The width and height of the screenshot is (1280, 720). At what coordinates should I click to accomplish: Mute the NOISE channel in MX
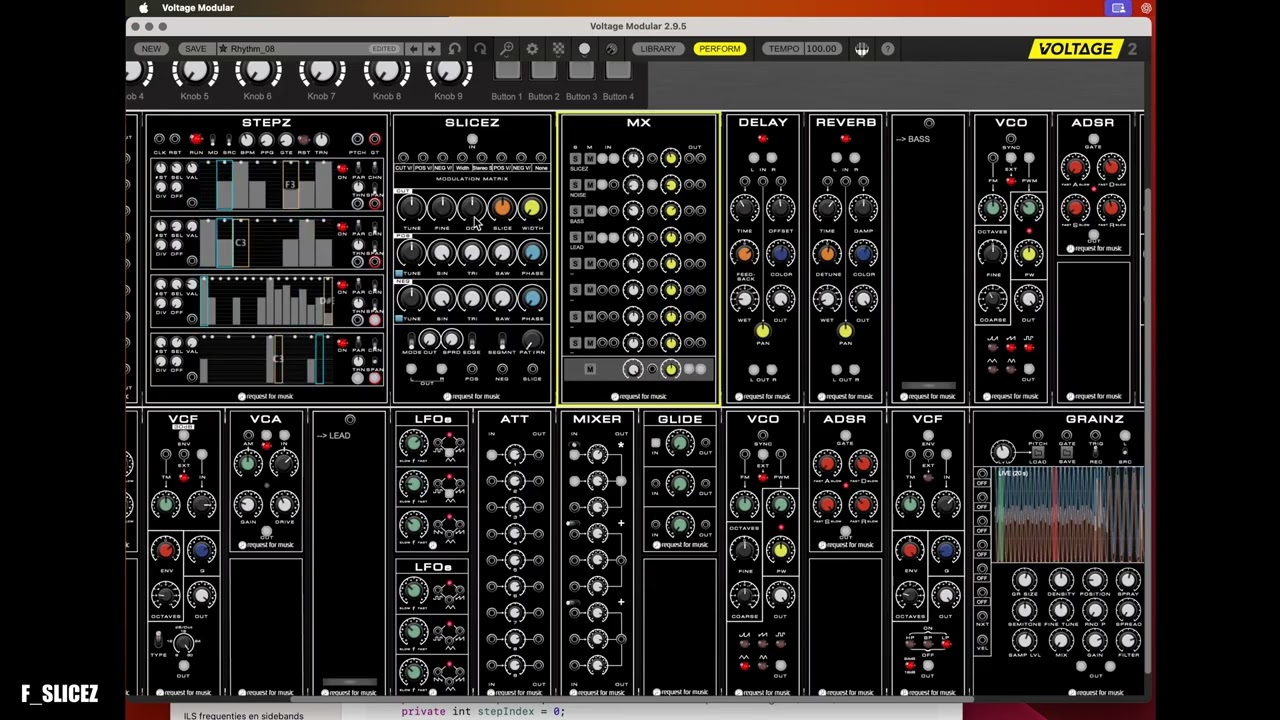590,185
